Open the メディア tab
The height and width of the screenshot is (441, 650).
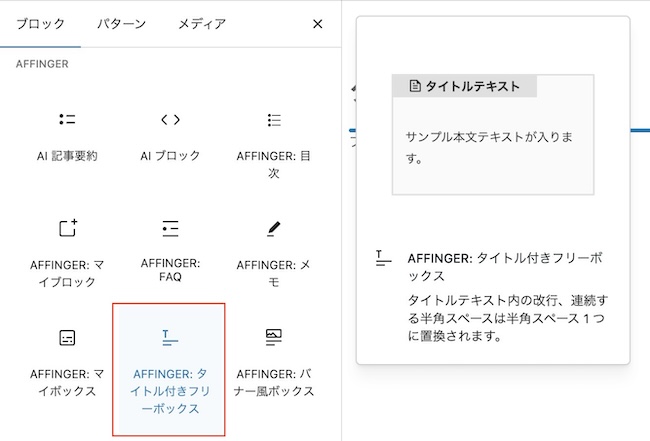click(202, 24)
